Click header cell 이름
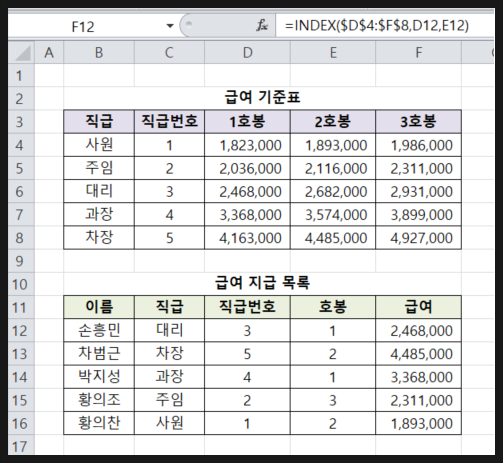 click(99, 307)
